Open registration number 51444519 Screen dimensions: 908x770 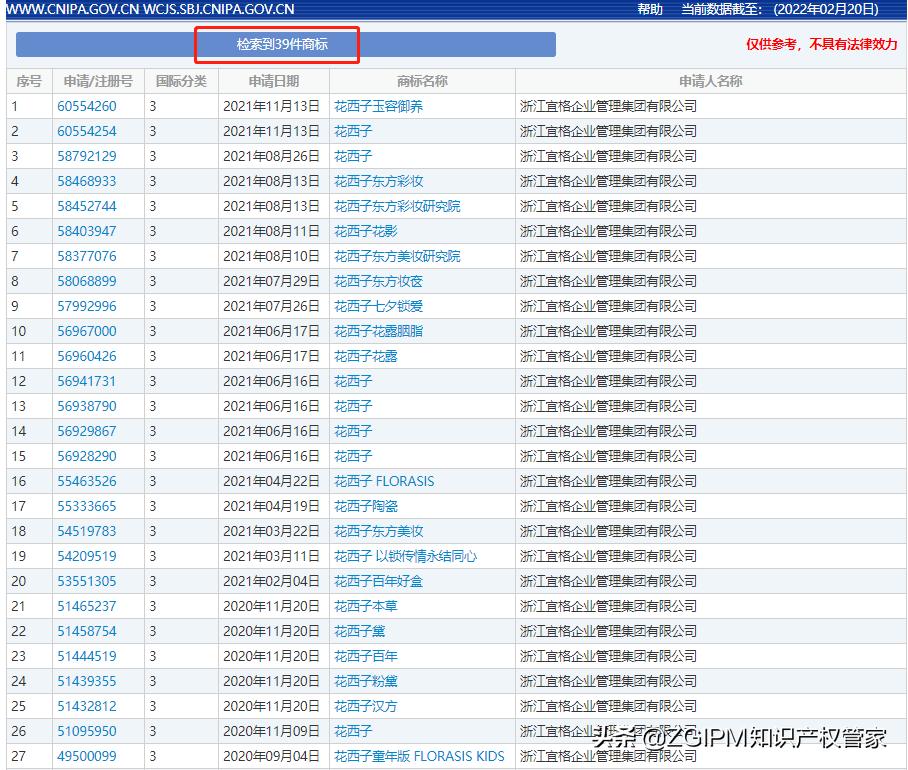click(87, 656)
